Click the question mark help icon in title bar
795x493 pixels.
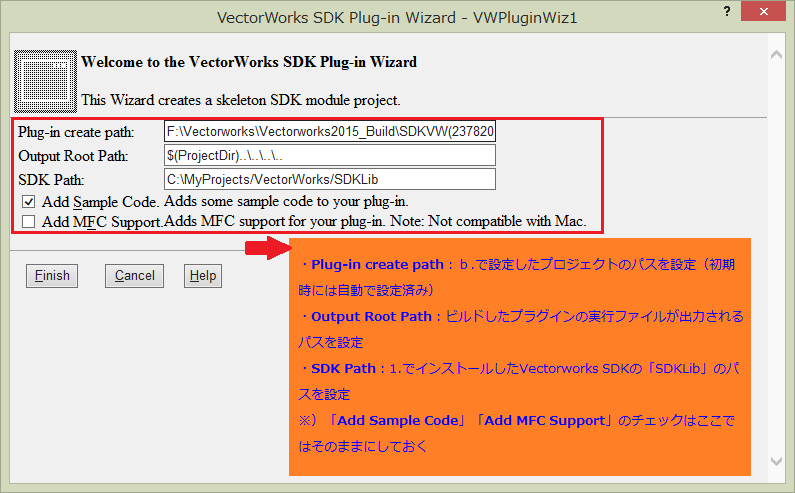(727, 11)
